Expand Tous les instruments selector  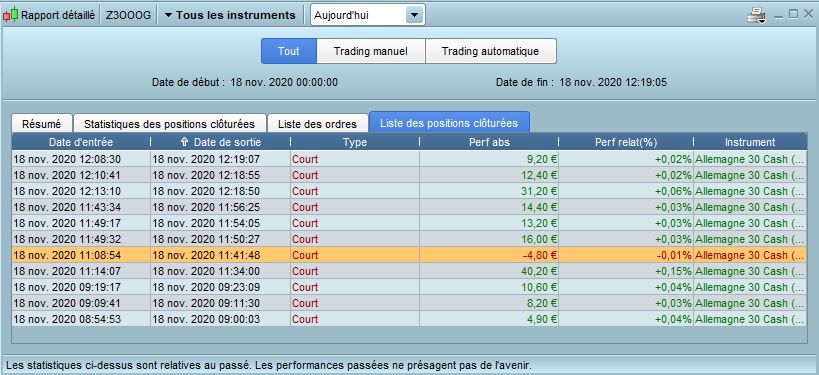[x=230, y=15]
